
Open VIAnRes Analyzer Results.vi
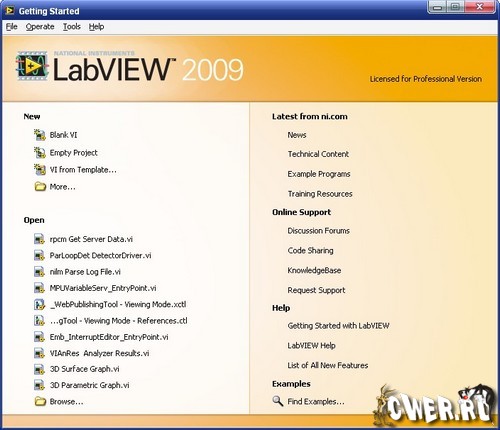coord(99,353)
